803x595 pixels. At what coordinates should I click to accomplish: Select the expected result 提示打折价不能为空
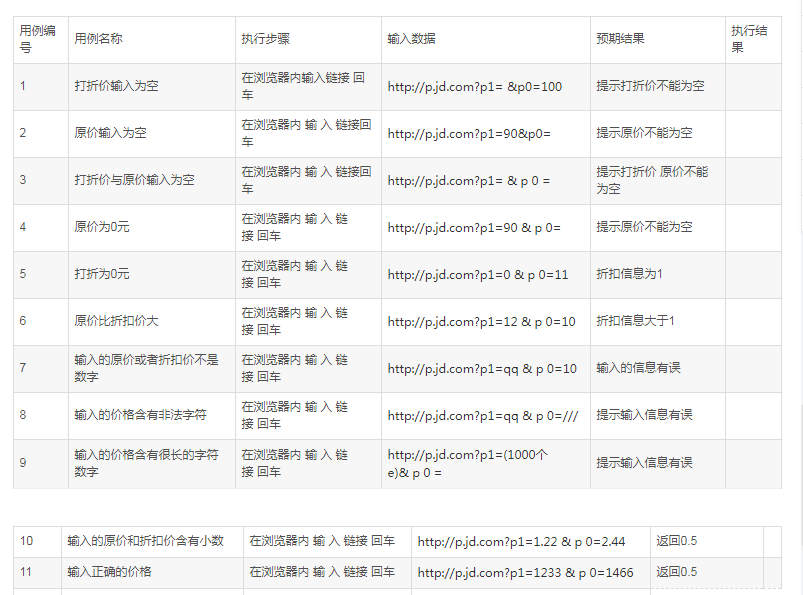(x=650, y=86)
